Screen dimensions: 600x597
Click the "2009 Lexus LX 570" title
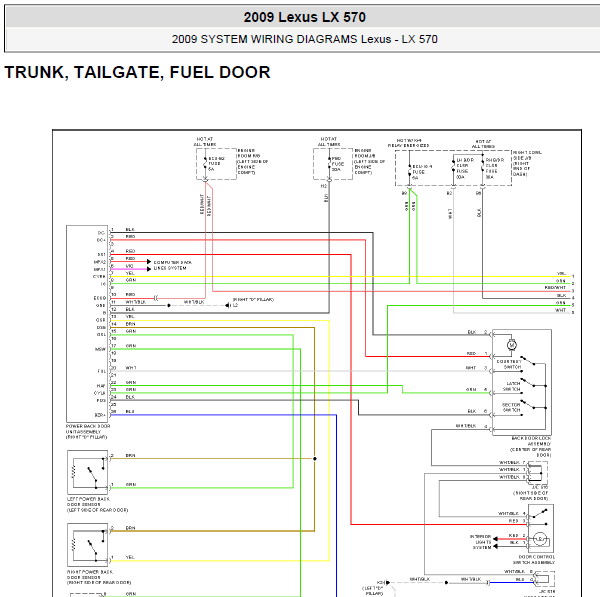click(x=305, y=17)
